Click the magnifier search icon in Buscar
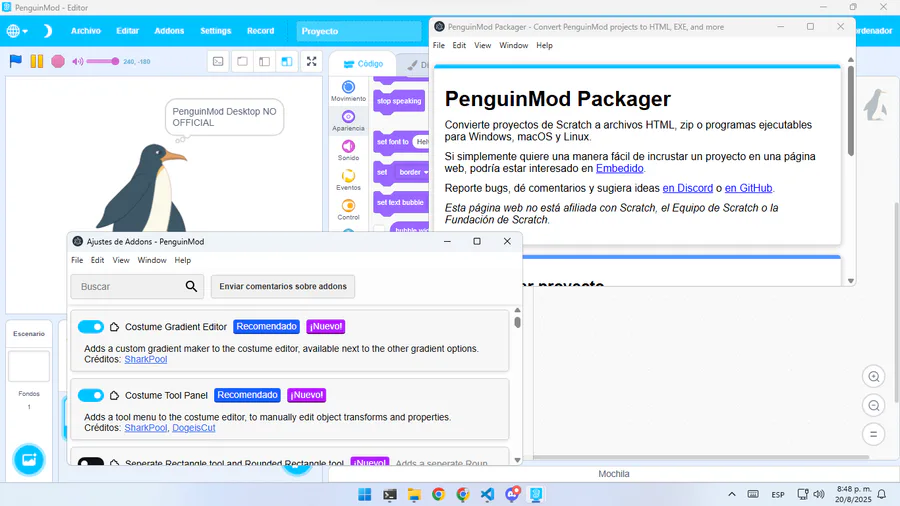This screenshot has height=506, width=900. click(x=191, y=286)
